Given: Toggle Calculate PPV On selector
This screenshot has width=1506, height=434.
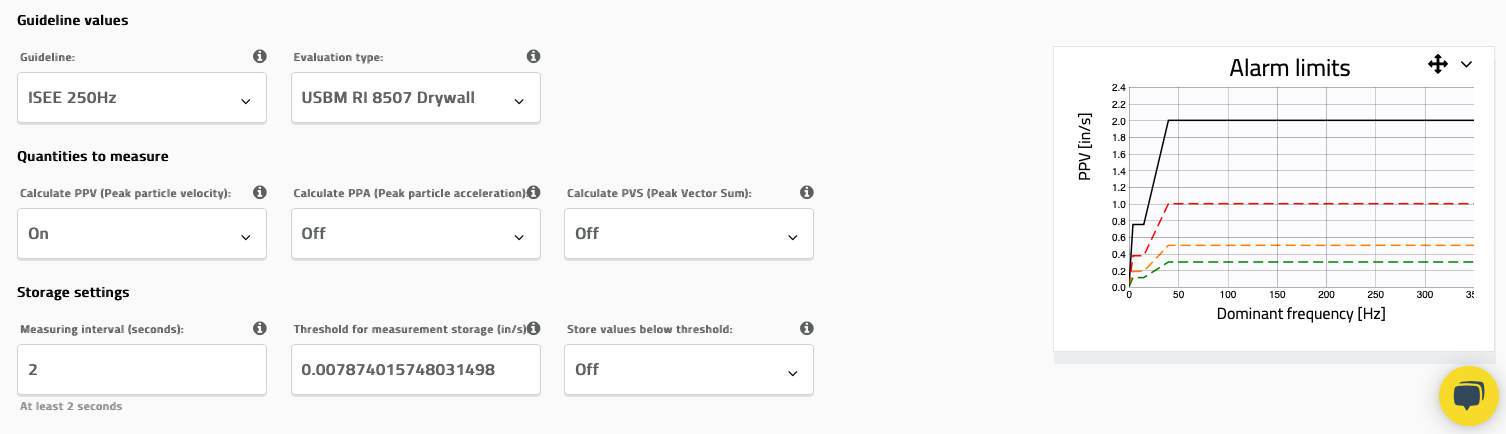Looking at the screenshot, I should (x=142, y=234).
